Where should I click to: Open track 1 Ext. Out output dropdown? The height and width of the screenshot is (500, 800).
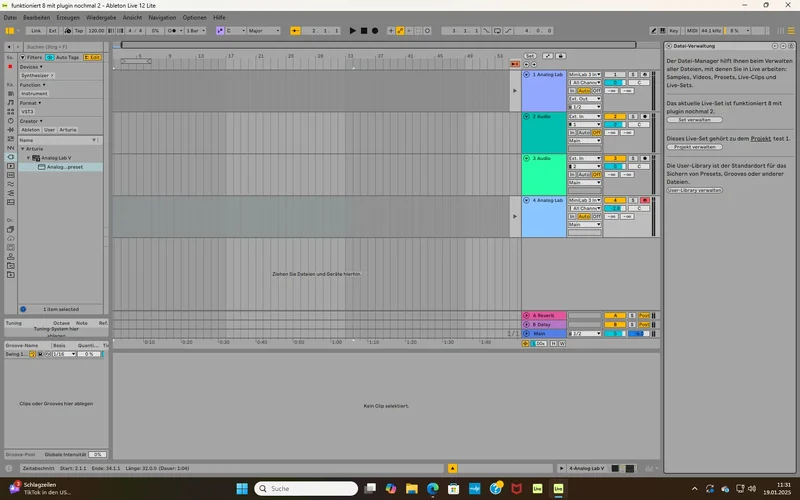[585, 99]
